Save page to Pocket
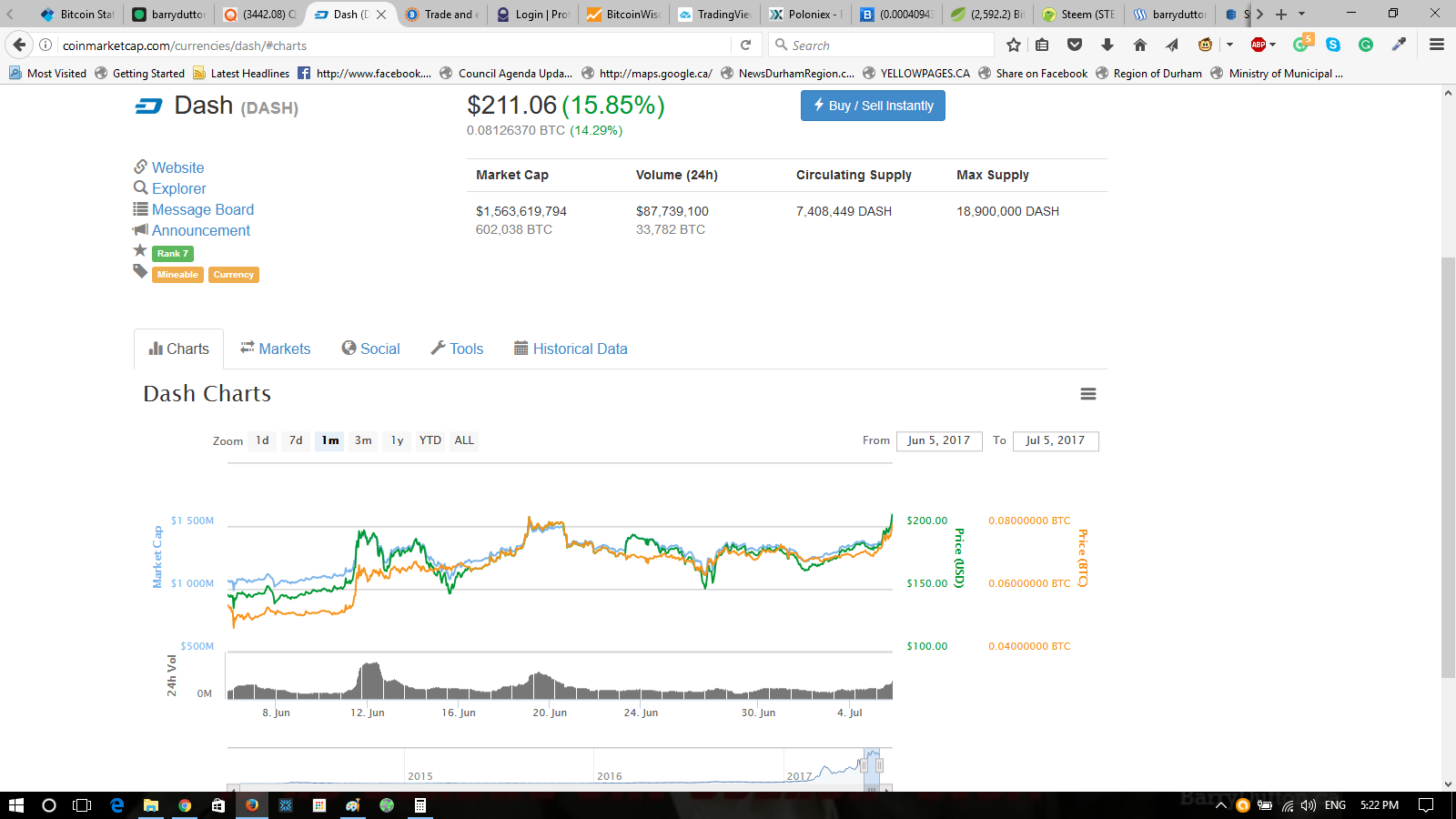Viewport: 1456px width, 819px height. tap(1075, 45)
